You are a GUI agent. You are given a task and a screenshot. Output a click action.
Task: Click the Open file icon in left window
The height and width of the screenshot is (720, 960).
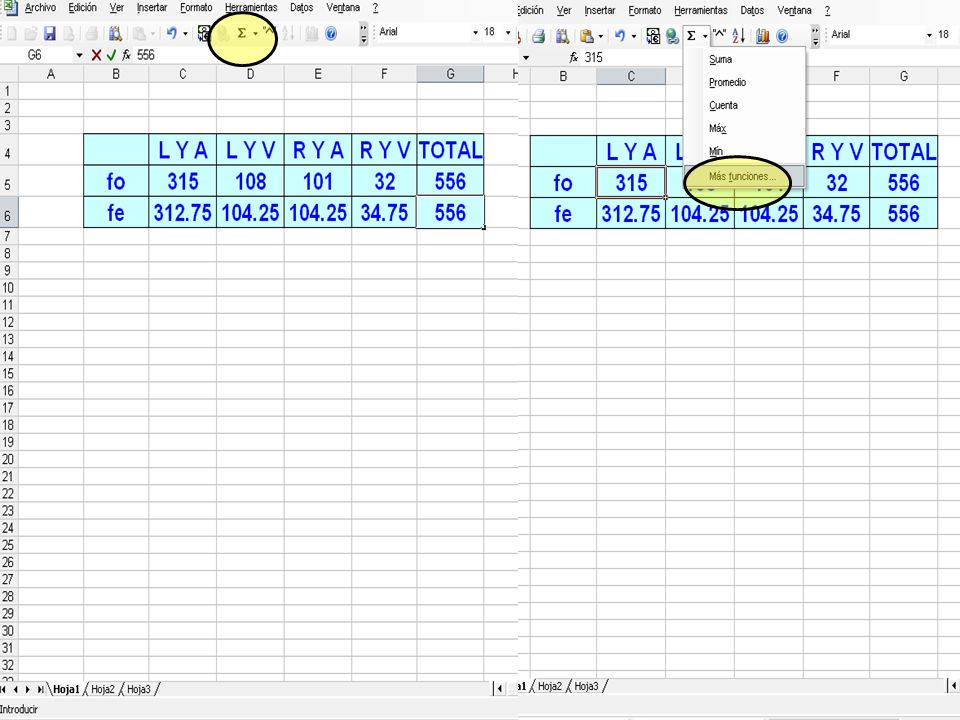click(31, 34)
